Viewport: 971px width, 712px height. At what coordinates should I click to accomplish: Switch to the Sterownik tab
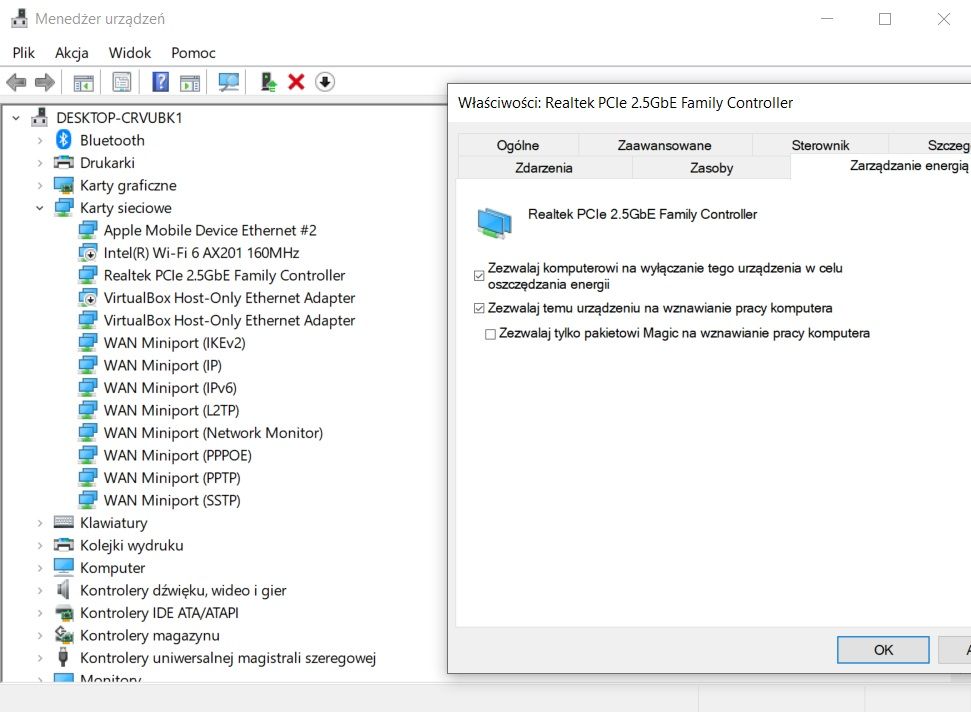(x=820, y=145)
